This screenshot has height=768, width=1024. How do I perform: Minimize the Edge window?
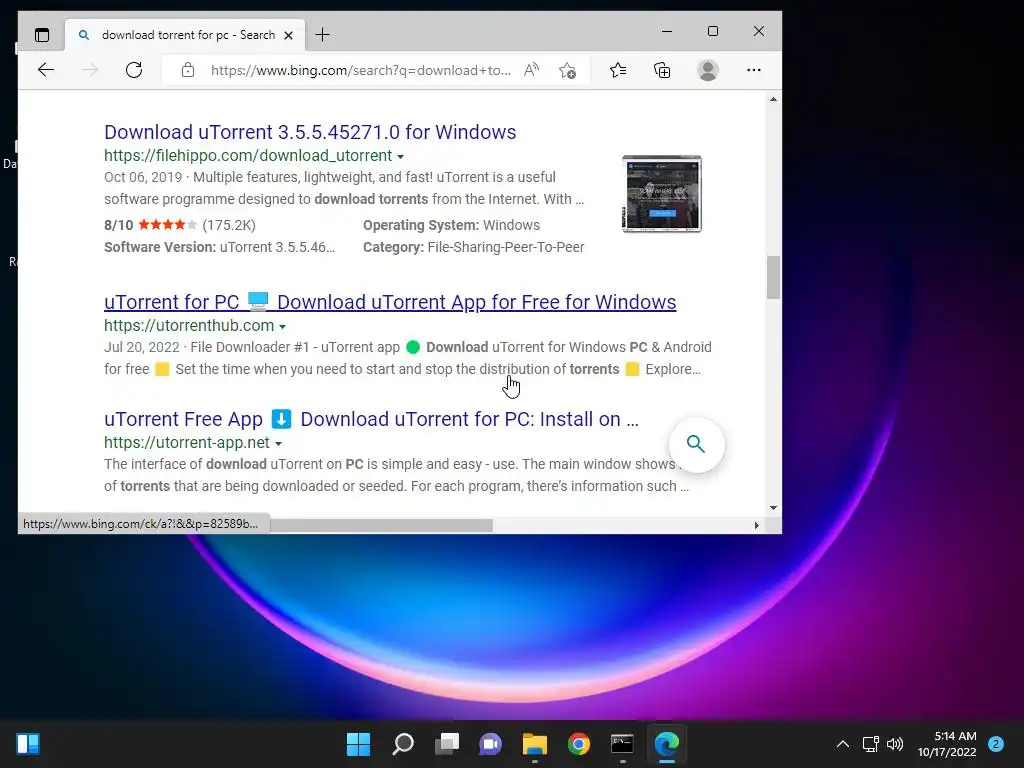(x=667, y=31)
